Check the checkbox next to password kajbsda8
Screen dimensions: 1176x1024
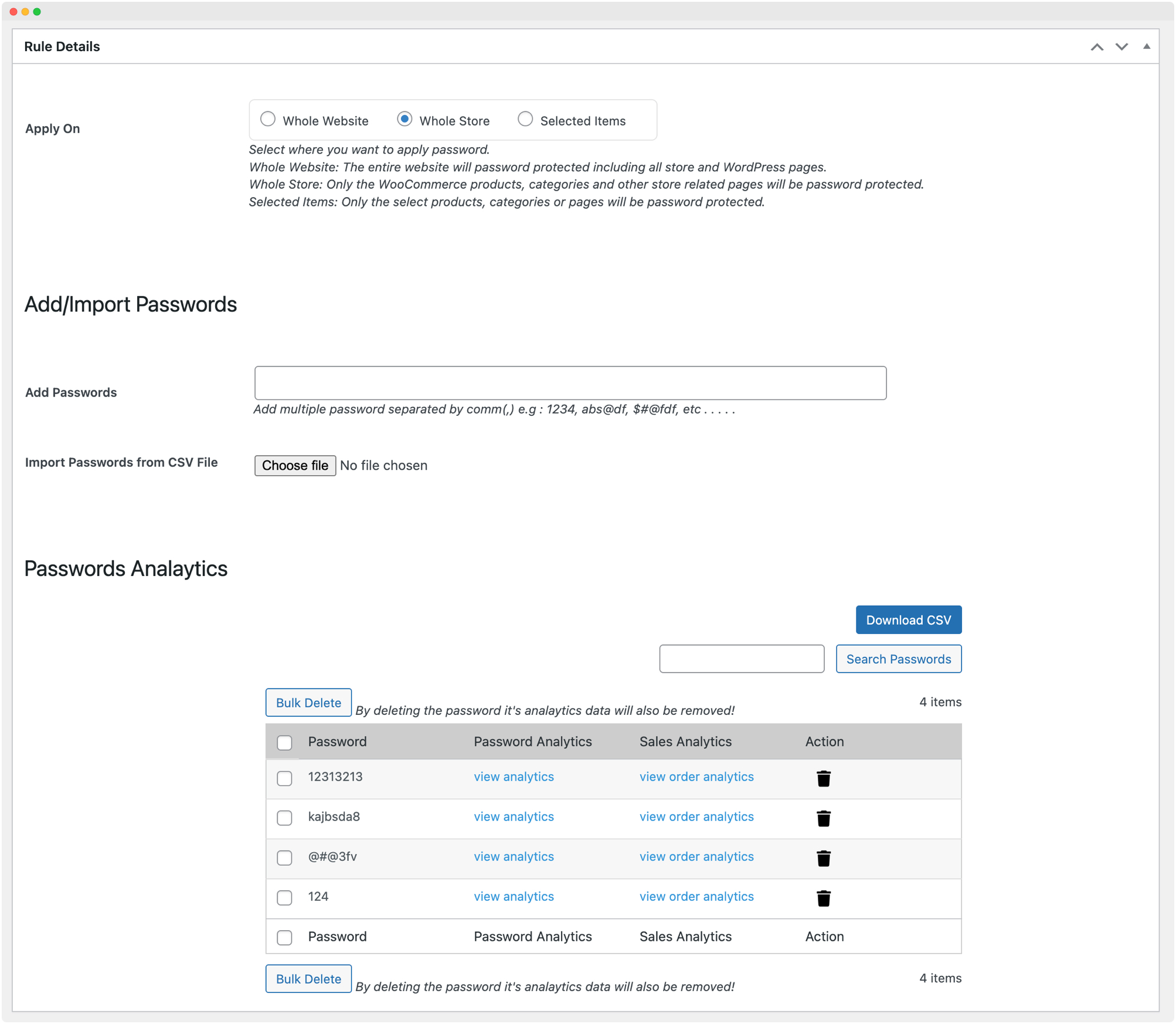coord(284,818)
